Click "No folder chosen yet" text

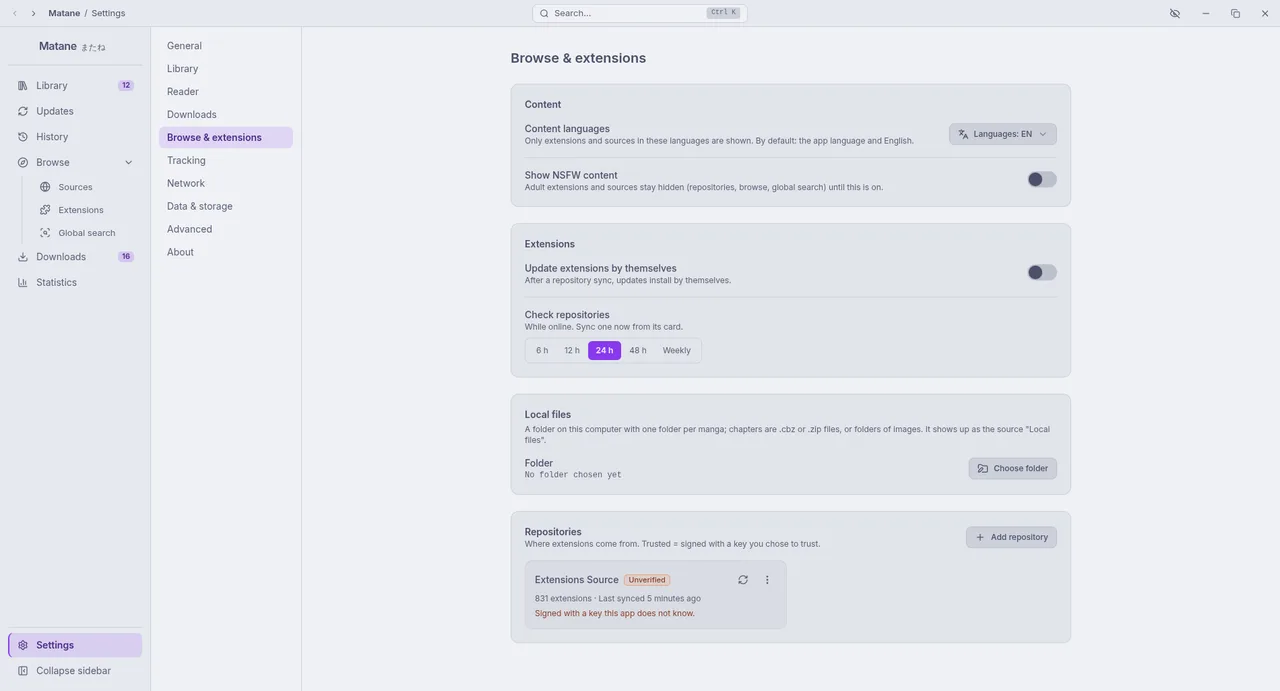573,475
